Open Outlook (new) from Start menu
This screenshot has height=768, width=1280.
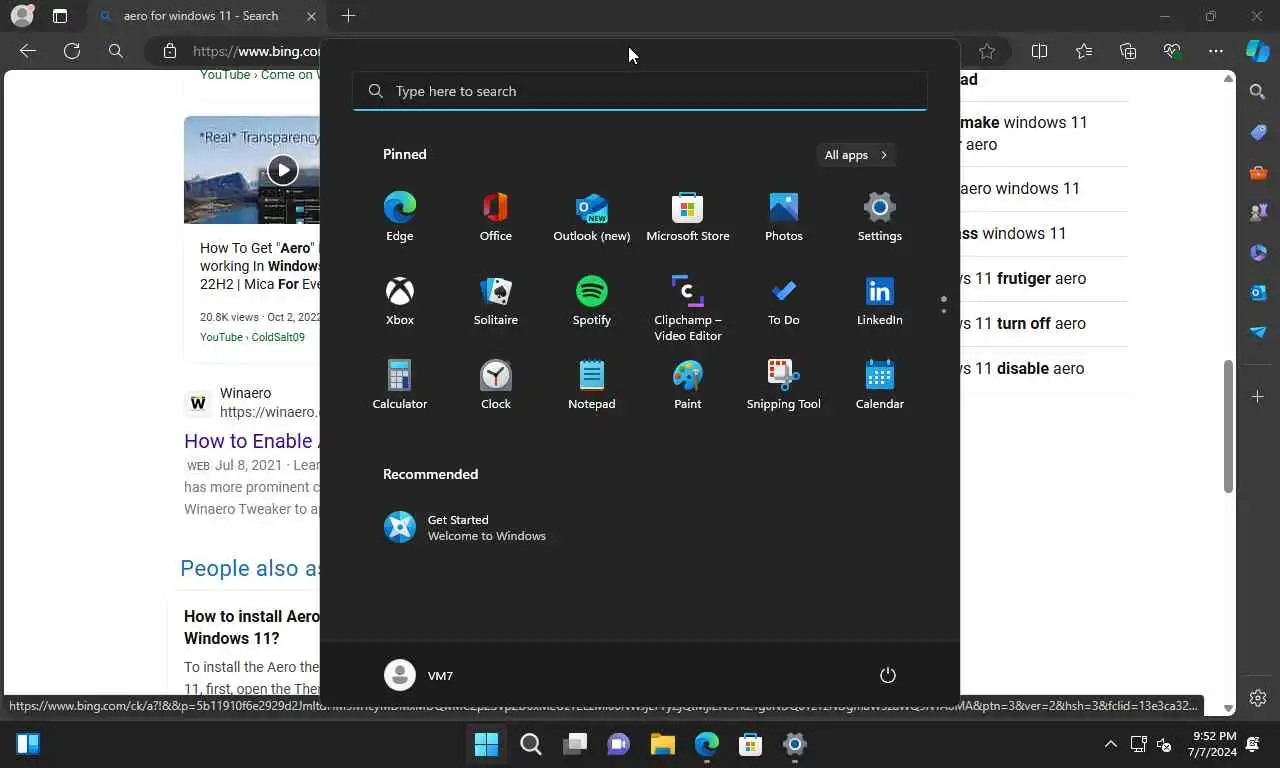(x=592, y=217)
